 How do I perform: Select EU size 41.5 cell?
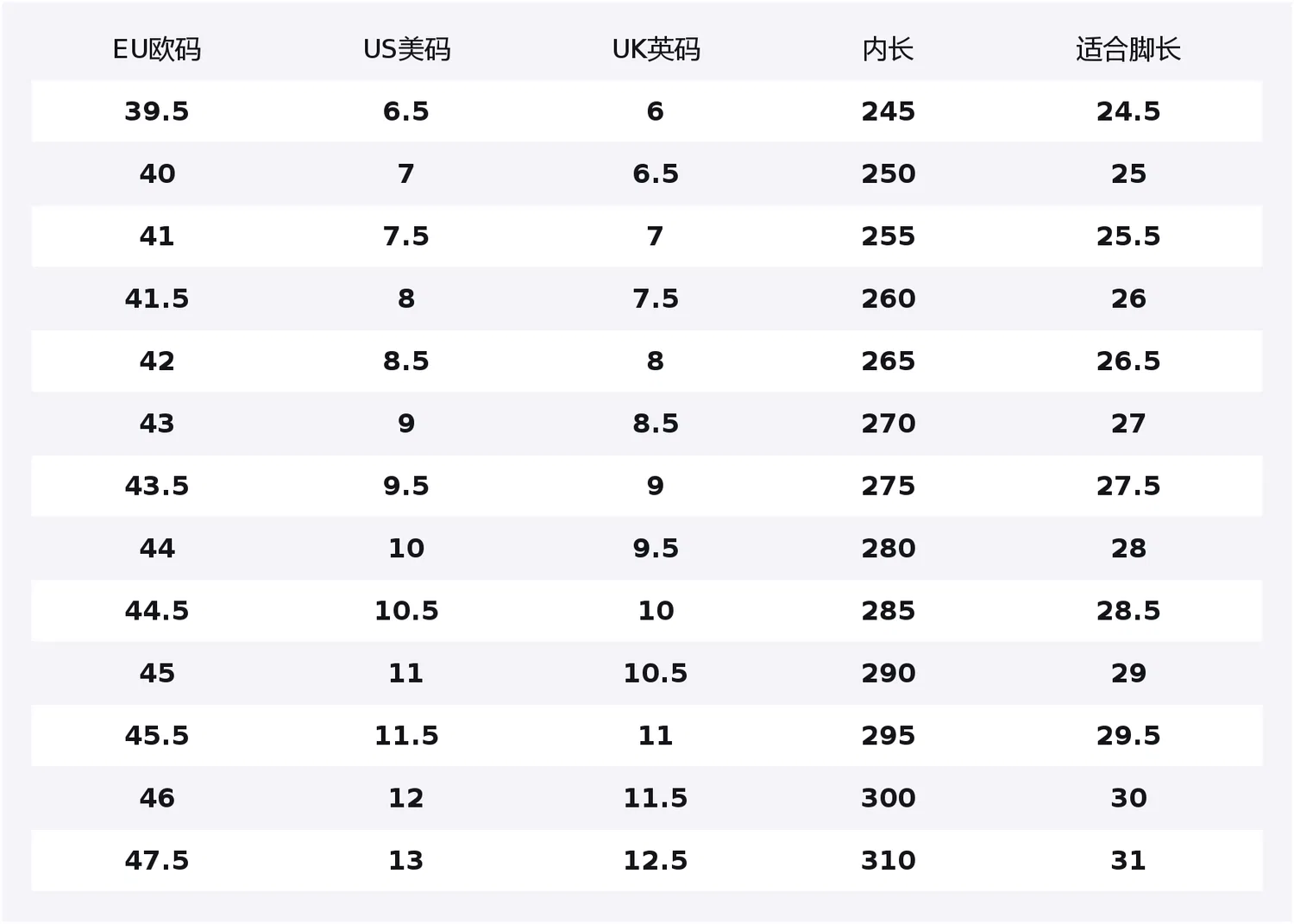point(157,299)
